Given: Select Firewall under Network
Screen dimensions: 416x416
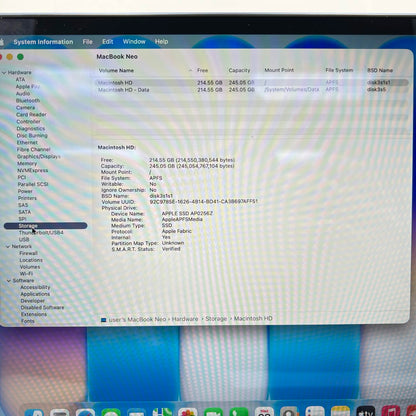Looking at the screenshot, I should click(x=28, y=253).
